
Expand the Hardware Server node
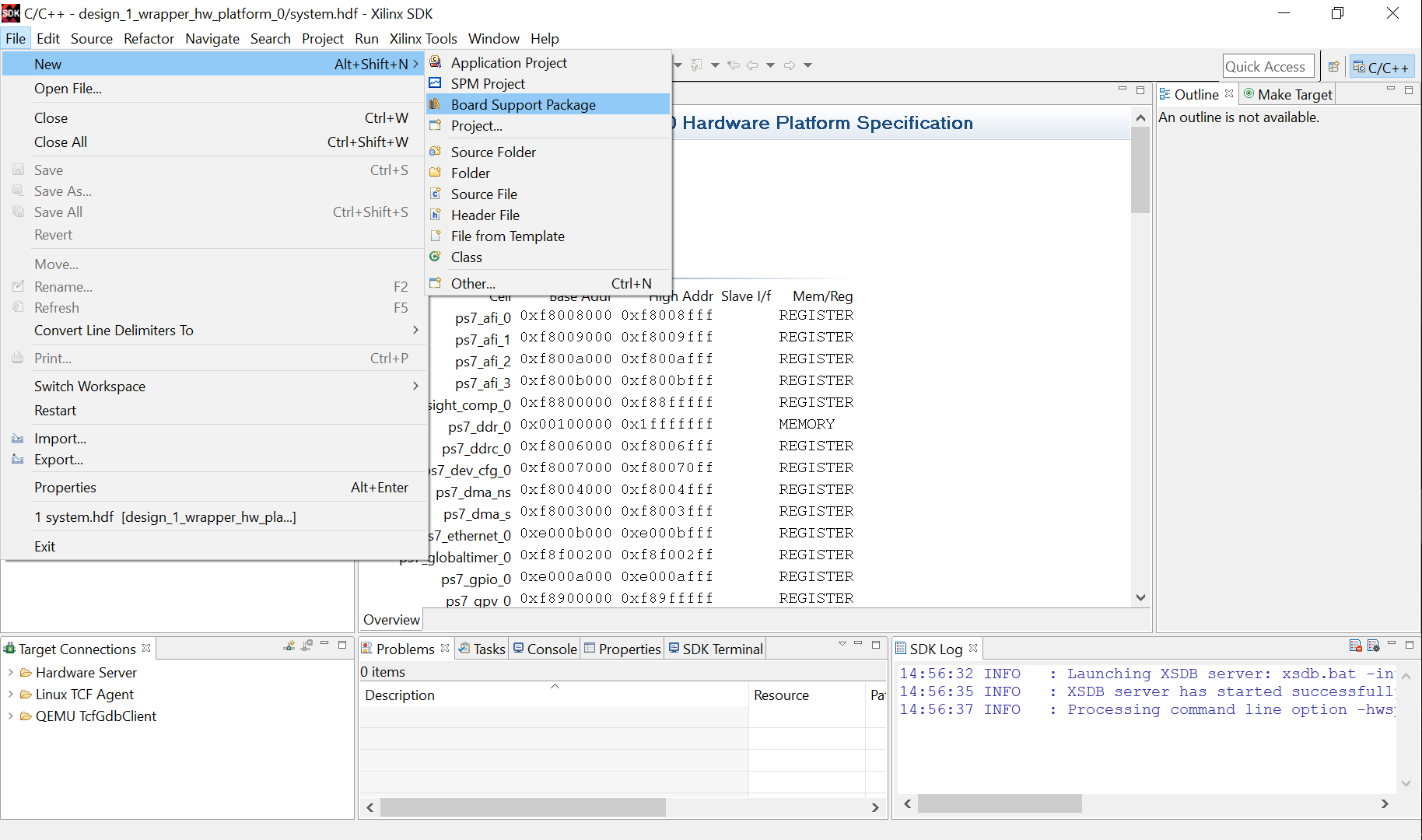(9, 672)
